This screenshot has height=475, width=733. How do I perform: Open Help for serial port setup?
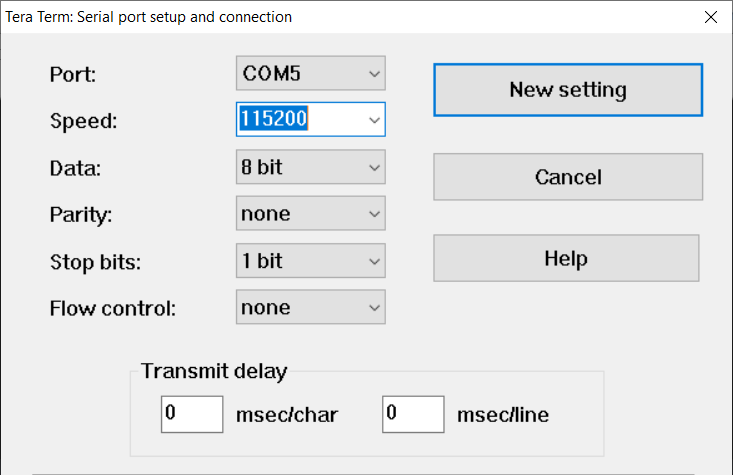coord(565,258)
